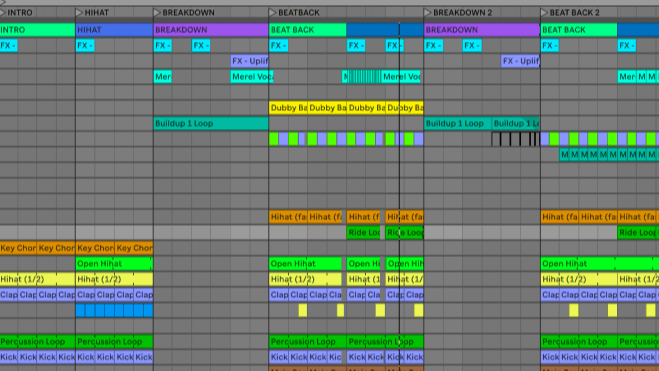Select the first Key Chords clip

point(18,248)
